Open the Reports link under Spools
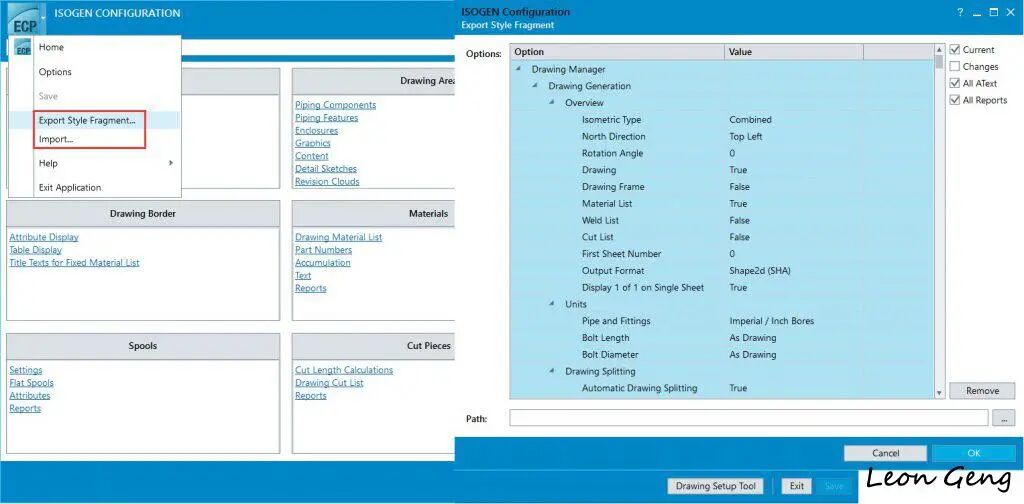 pos(25,408)
